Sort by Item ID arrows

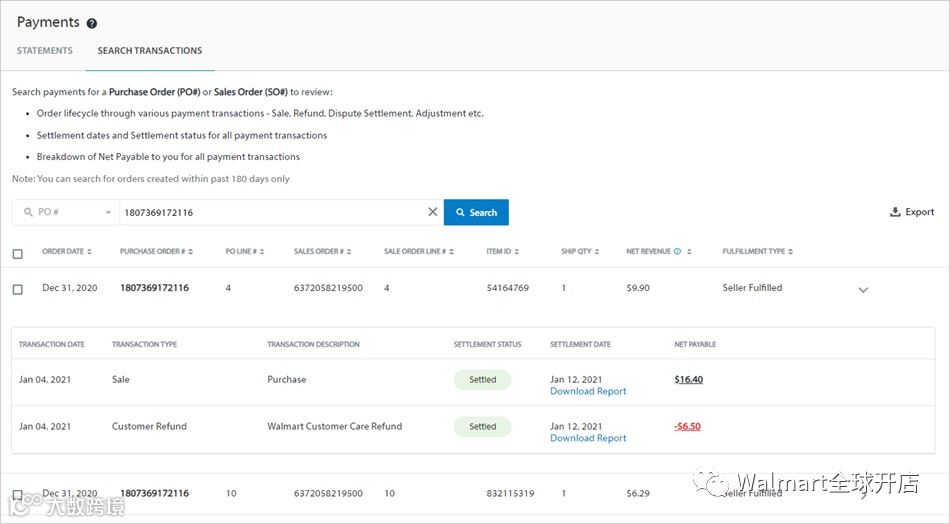(x=517, y=251)
